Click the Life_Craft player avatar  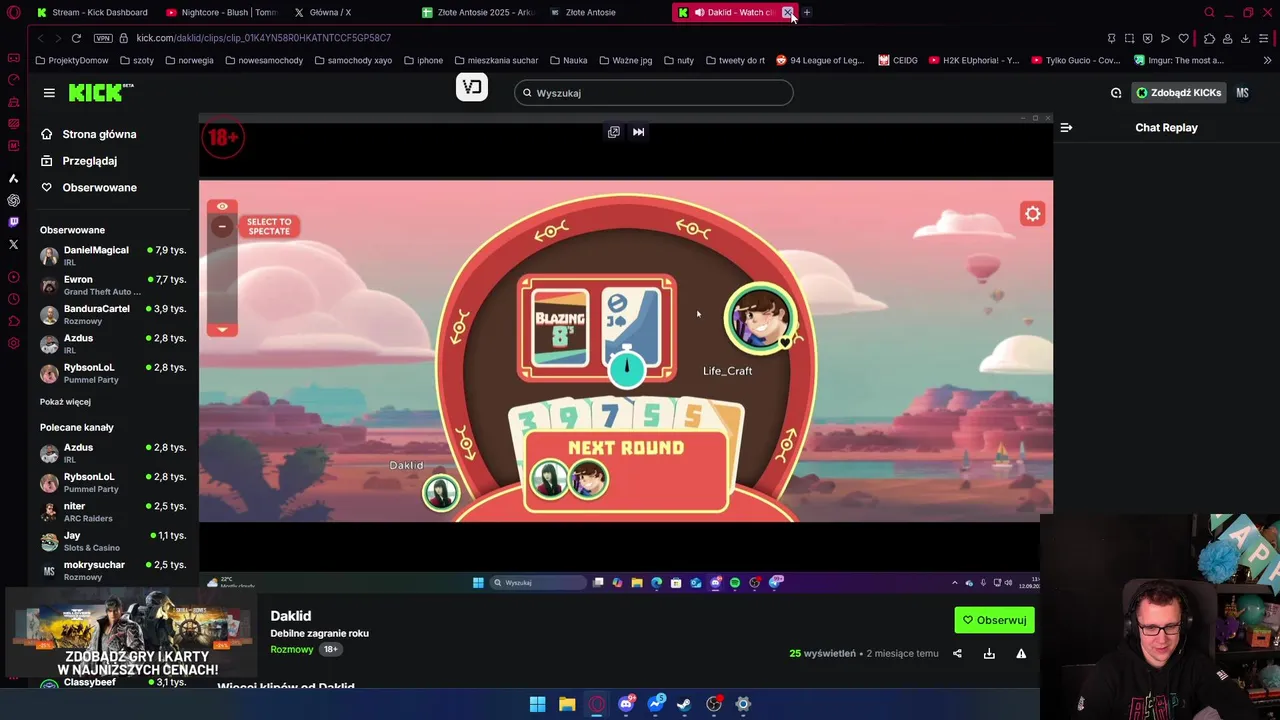(760, 320)
